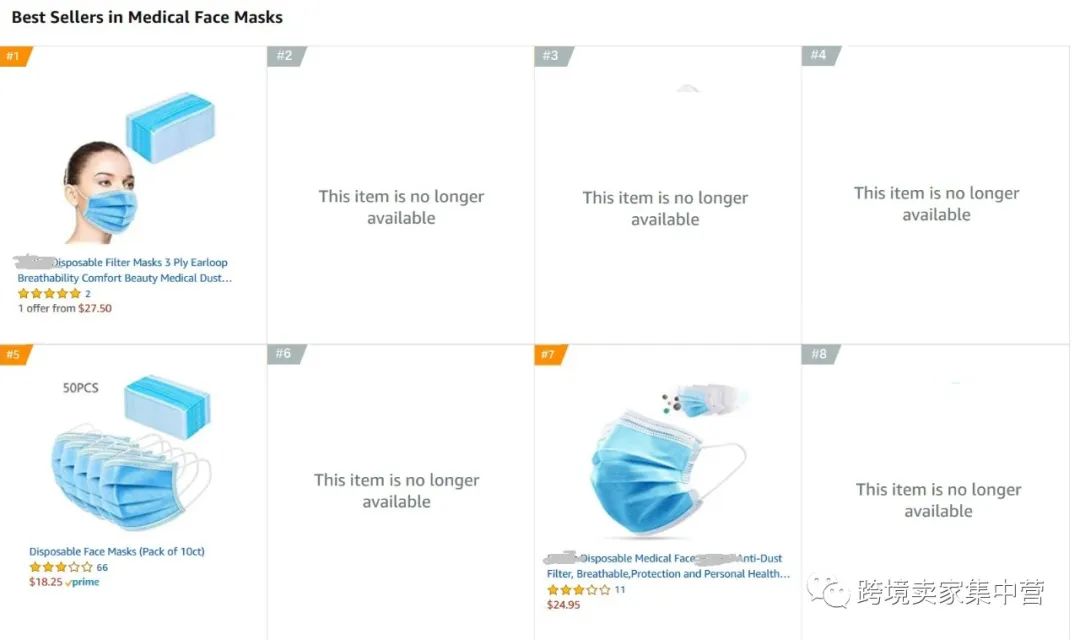Click the star rating with 11 reviews

[579, 590]
